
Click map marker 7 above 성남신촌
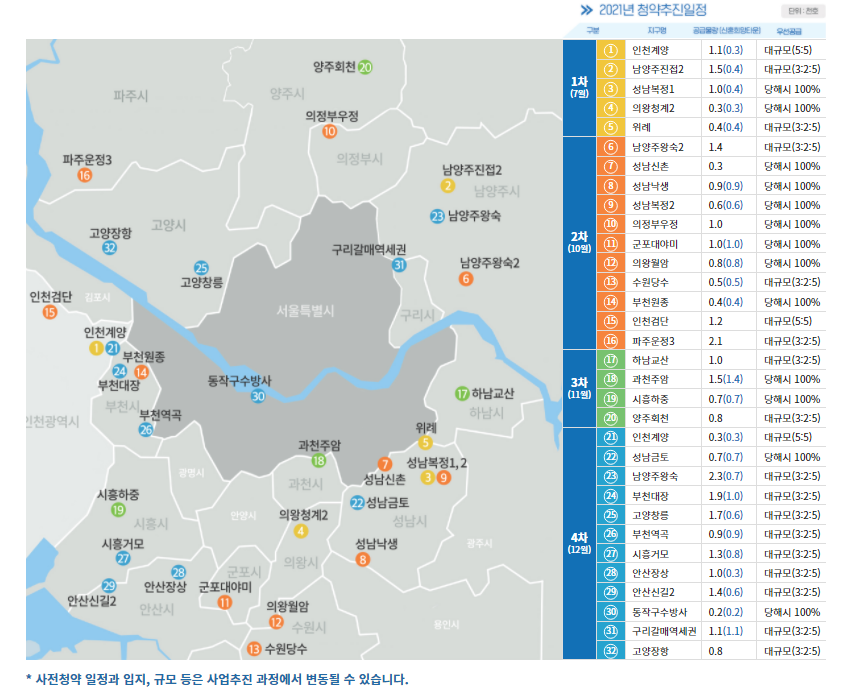[x=385, y=464]
